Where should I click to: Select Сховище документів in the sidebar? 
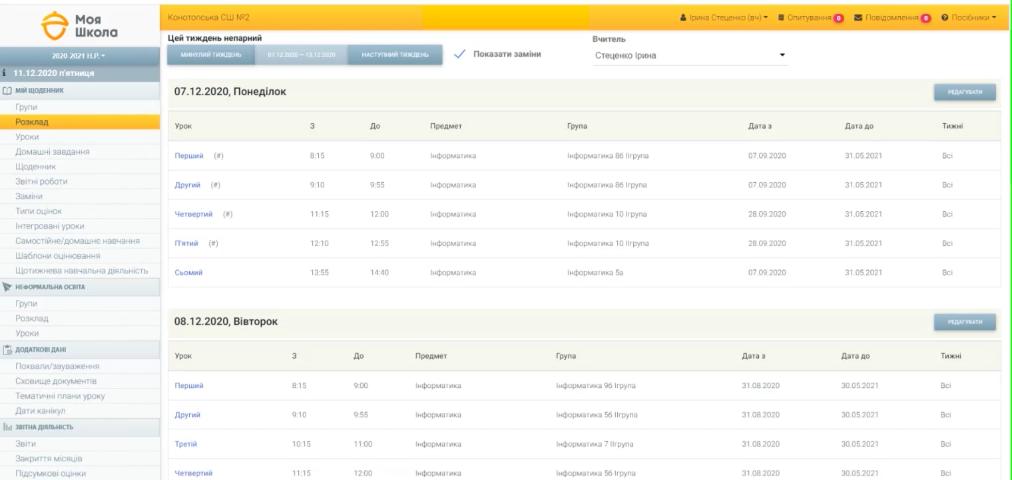pyautogui.click(x=56, y=381)
